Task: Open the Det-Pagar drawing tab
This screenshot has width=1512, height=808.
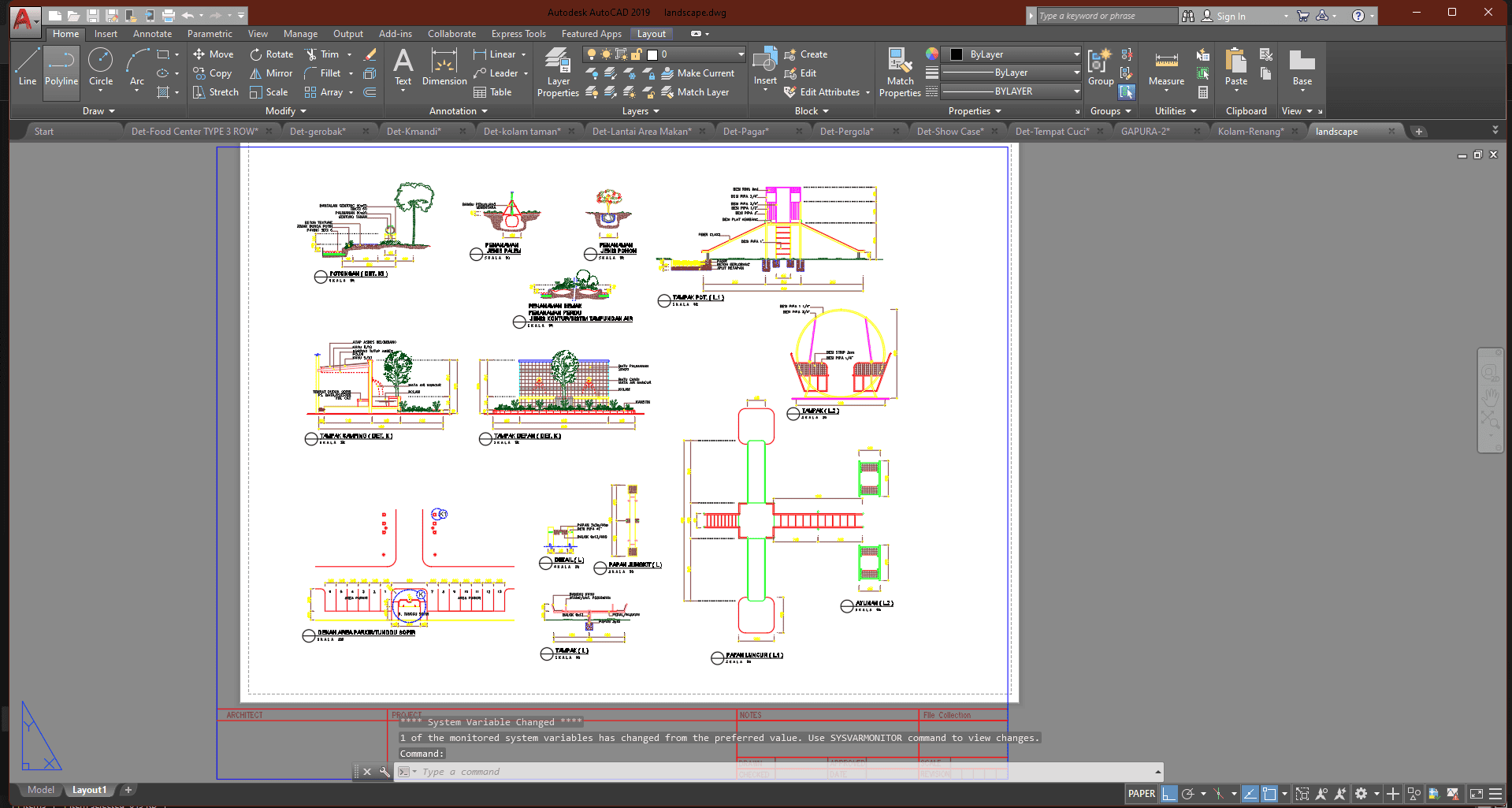Action: point(745,132)
